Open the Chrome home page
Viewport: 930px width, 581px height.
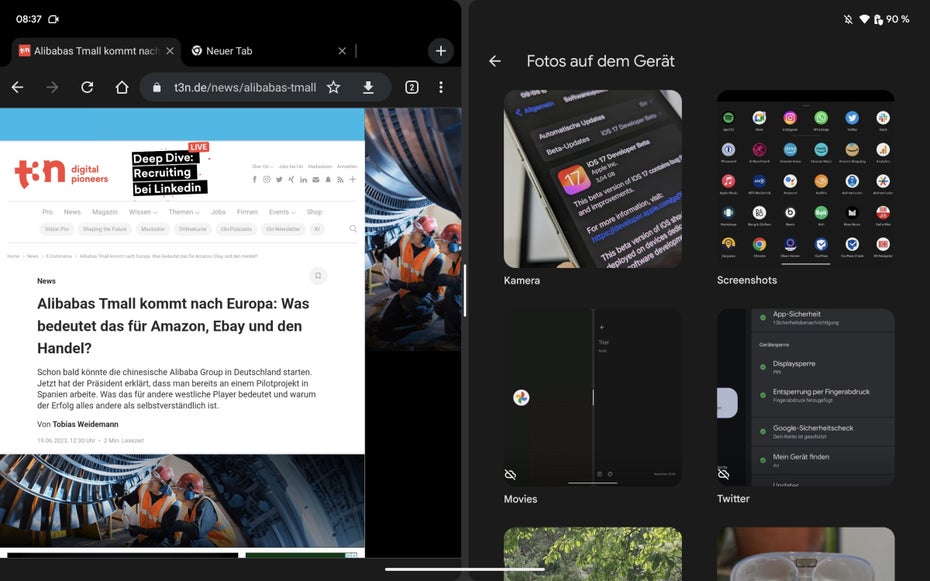(122, 87)
